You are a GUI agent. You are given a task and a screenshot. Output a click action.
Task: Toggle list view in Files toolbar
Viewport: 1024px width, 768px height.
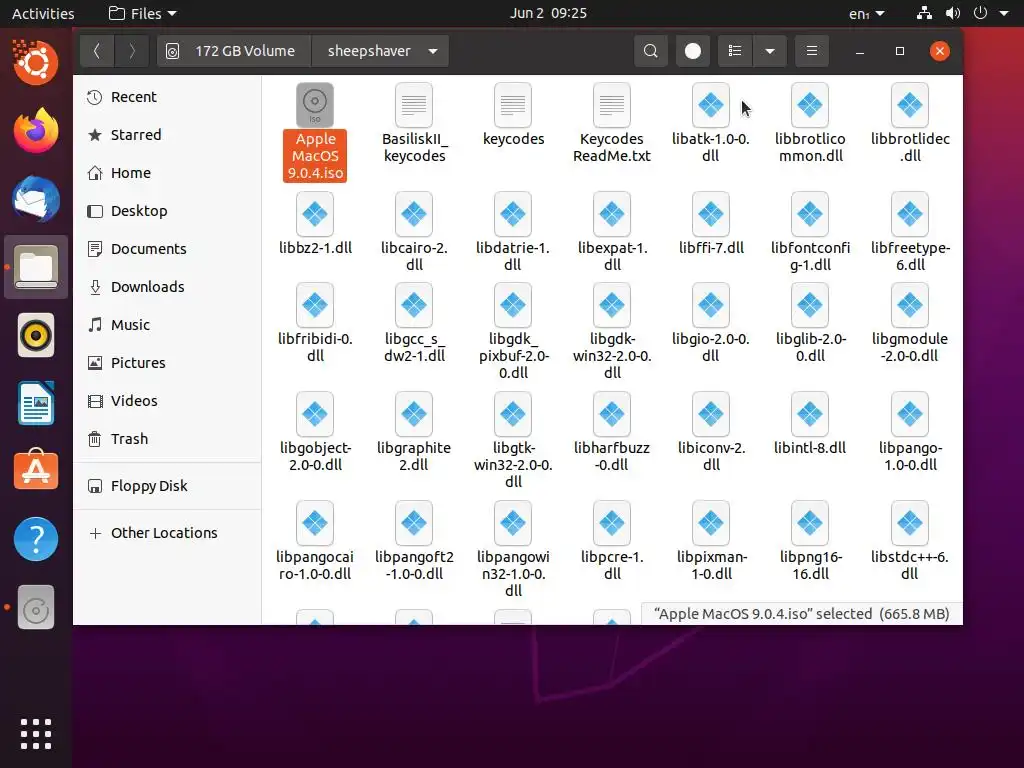pyautogui.click(x=735, y=51)
